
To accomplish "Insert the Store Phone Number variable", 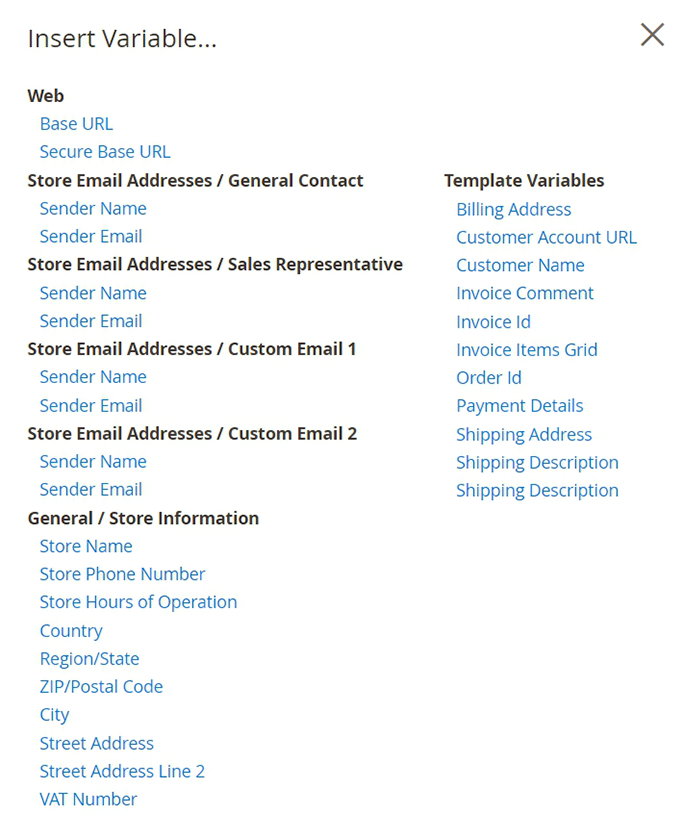I will point(122,574).
